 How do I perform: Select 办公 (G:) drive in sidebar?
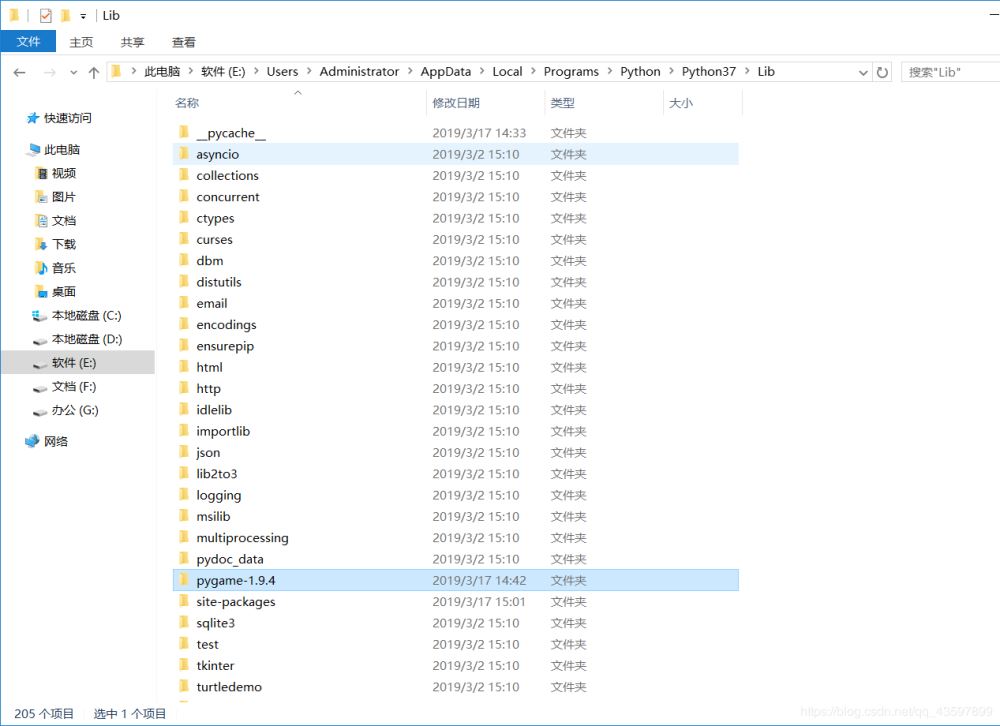tap(66, 410)
